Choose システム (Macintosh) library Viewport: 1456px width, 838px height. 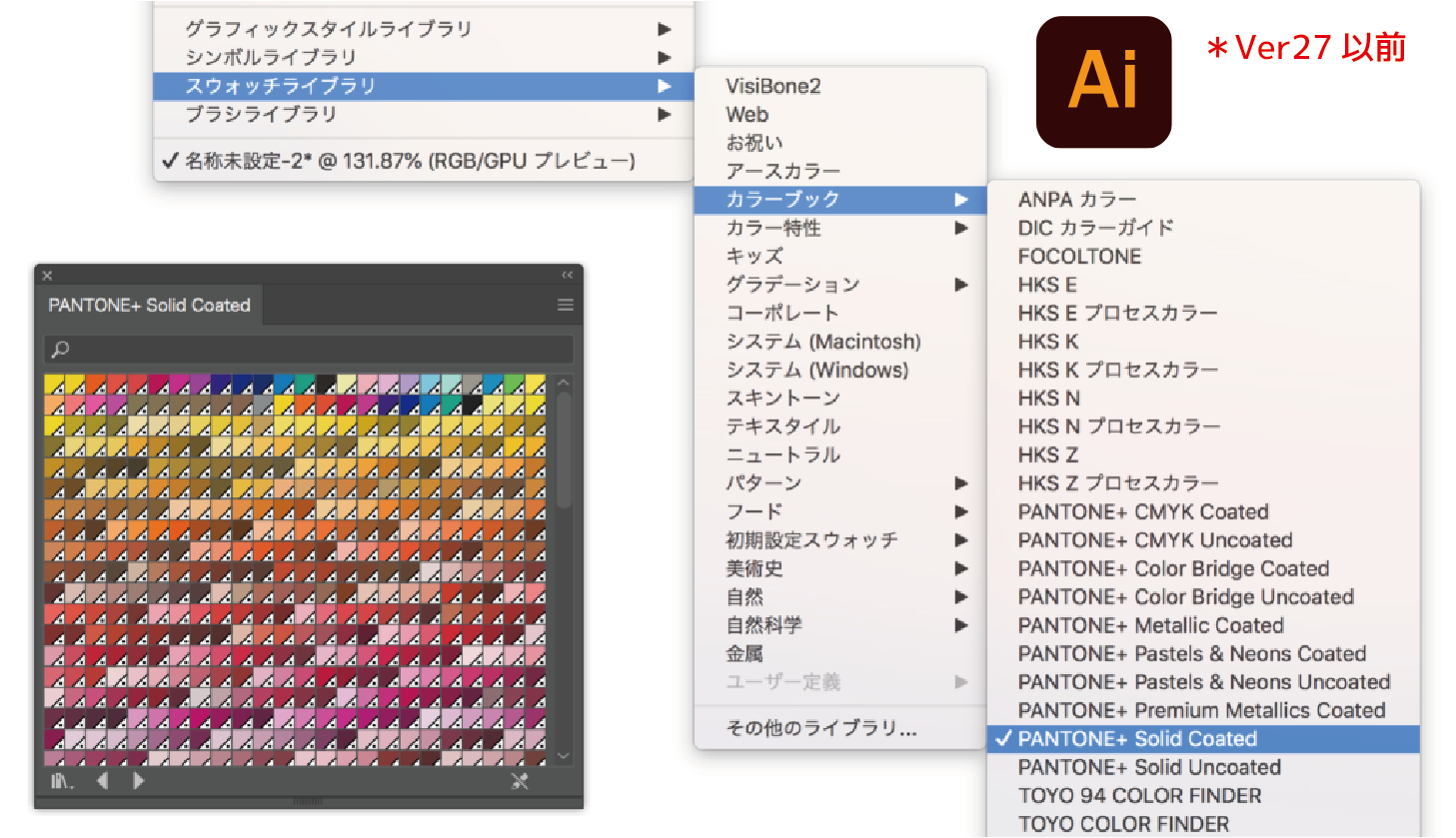(840, 342)
